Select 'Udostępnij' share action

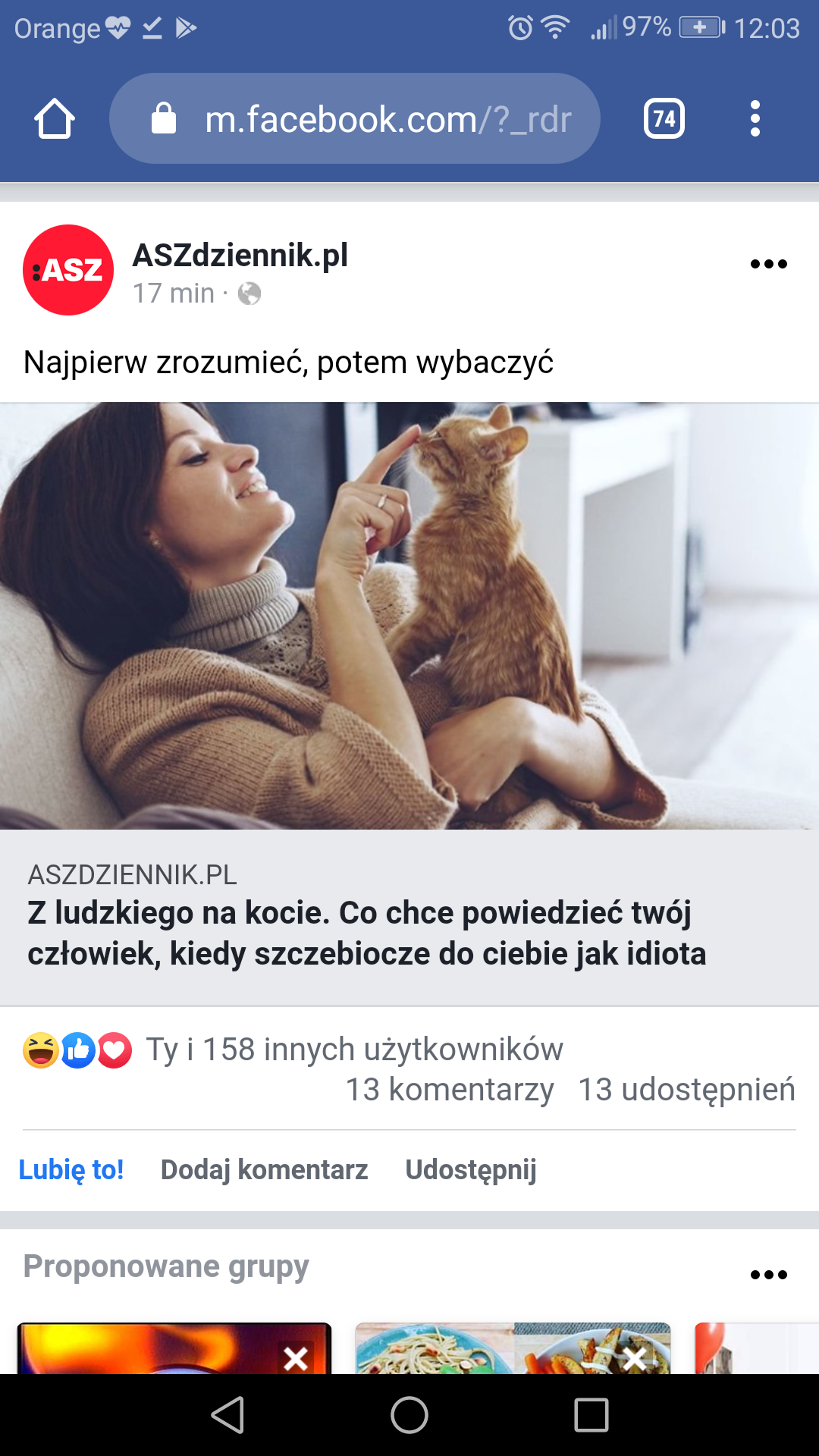pyautogui.click(x=471, y=1169)
